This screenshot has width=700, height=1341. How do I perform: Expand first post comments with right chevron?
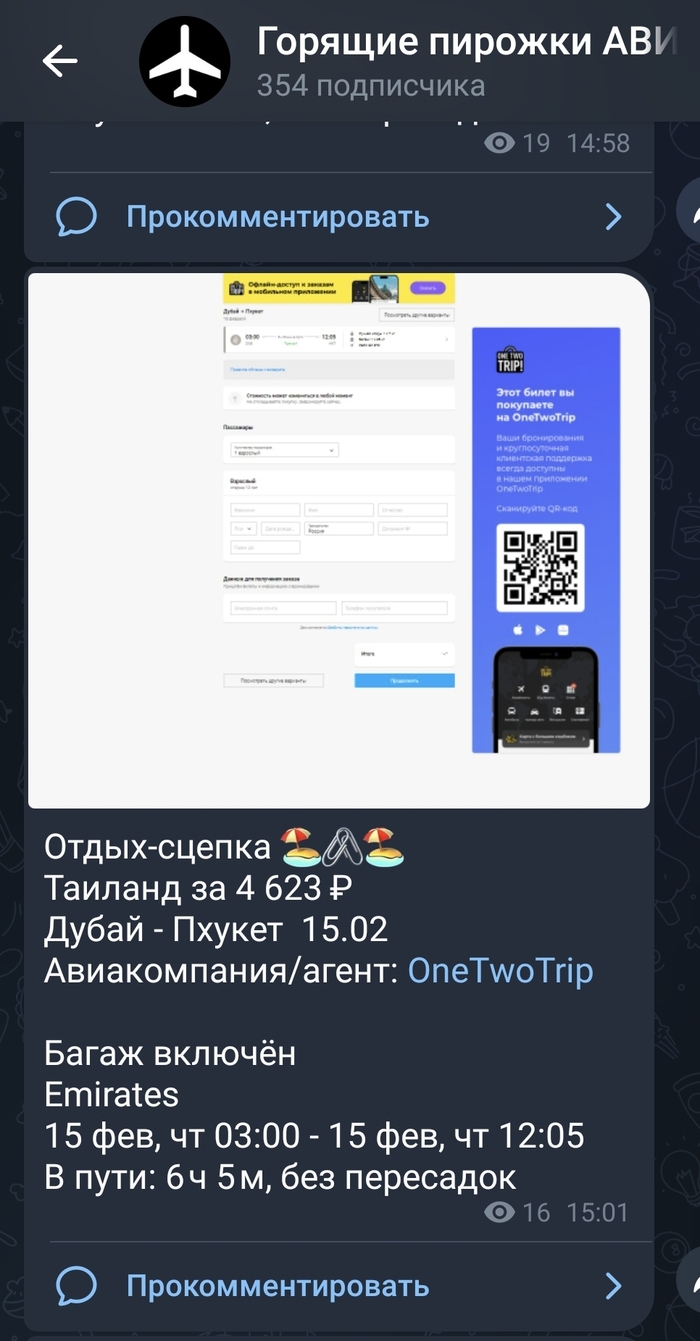click(x=614, y=217)
